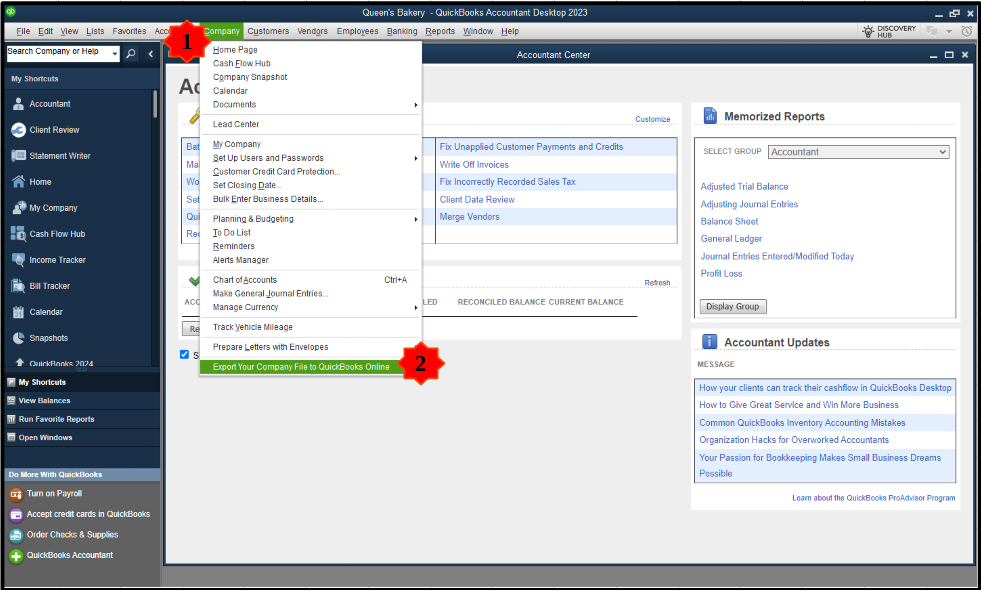Switch to the Open Windows section
This screenshot has height=590, width=981.
tap(80, 438)
